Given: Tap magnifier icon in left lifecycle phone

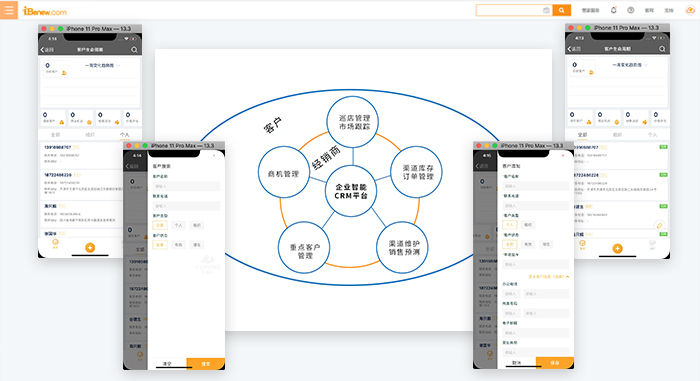Looking at the screenshot, I should coord(134,50).
